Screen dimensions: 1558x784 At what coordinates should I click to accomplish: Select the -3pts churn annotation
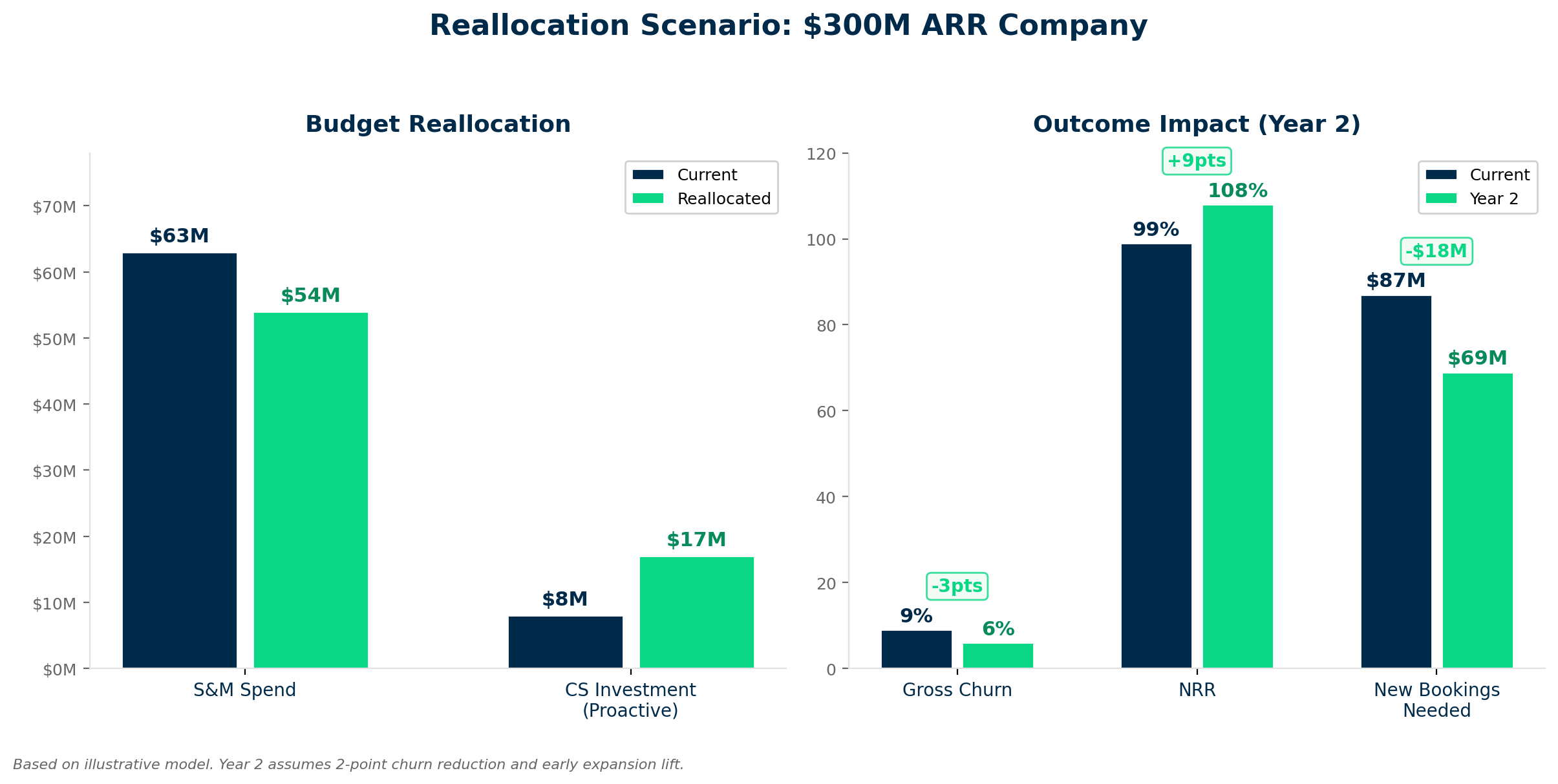point(956,585)
